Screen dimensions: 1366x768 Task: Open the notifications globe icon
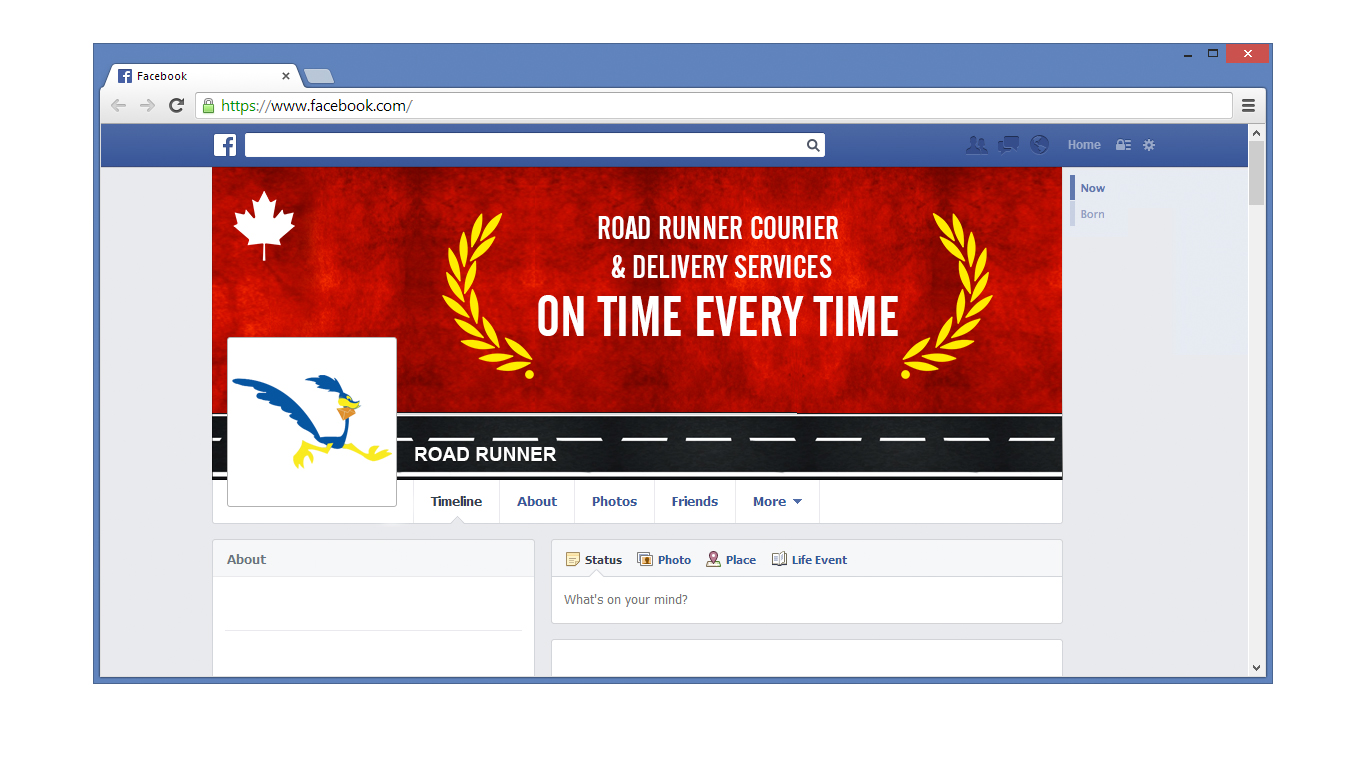click(1040, 145)
